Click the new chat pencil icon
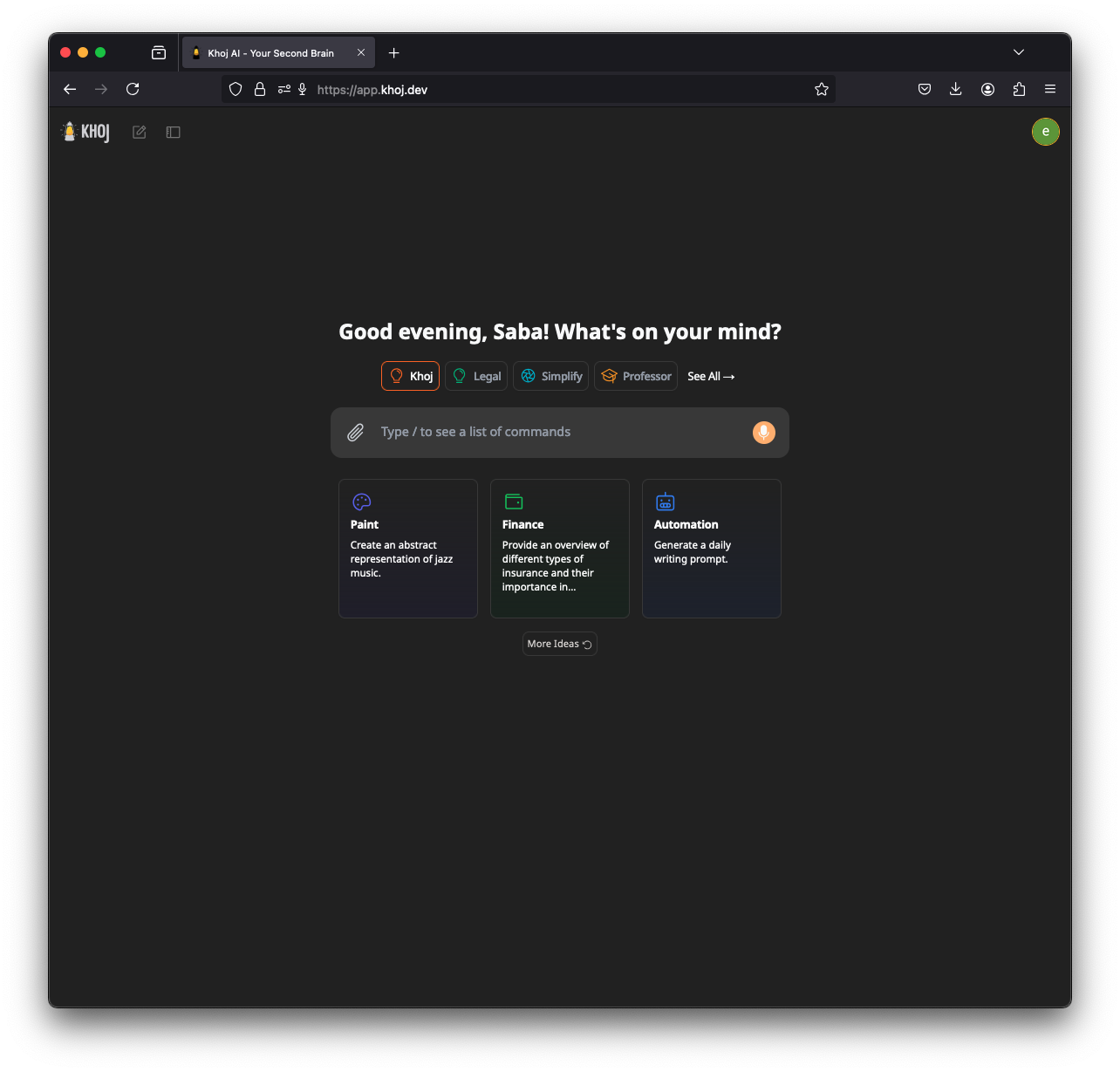This screenshot has width=1120, height=1072. click(x=139, y=132)
